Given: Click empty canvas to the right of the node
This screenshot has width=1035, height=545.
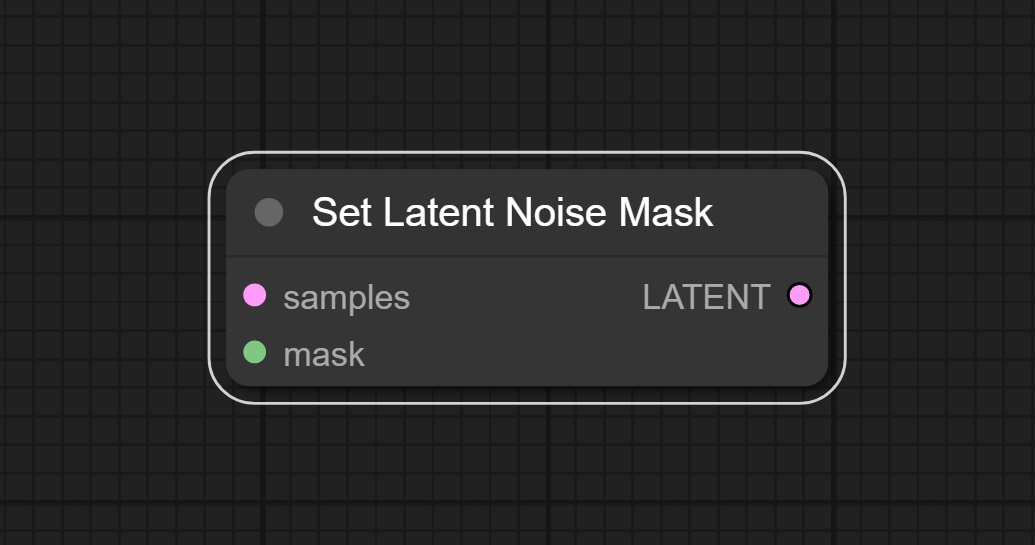Looking at the screenshot, I should (940, 280).
